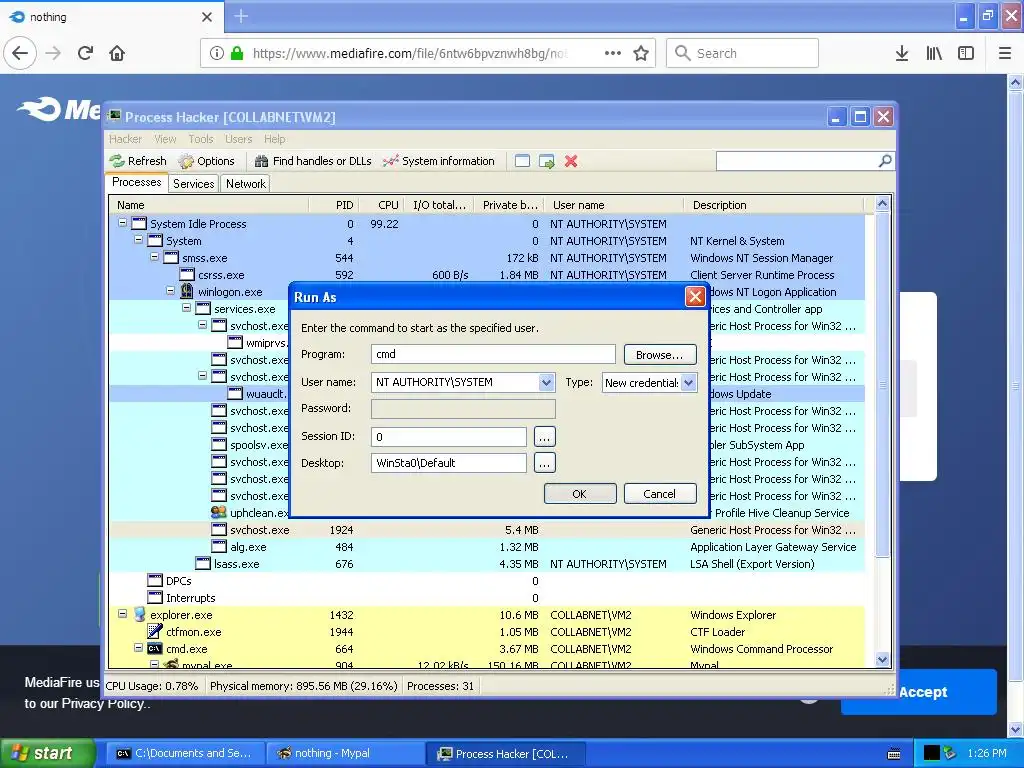1024x768 pixels.
Task: Sort by the PID column header
Action: point(334,205)
